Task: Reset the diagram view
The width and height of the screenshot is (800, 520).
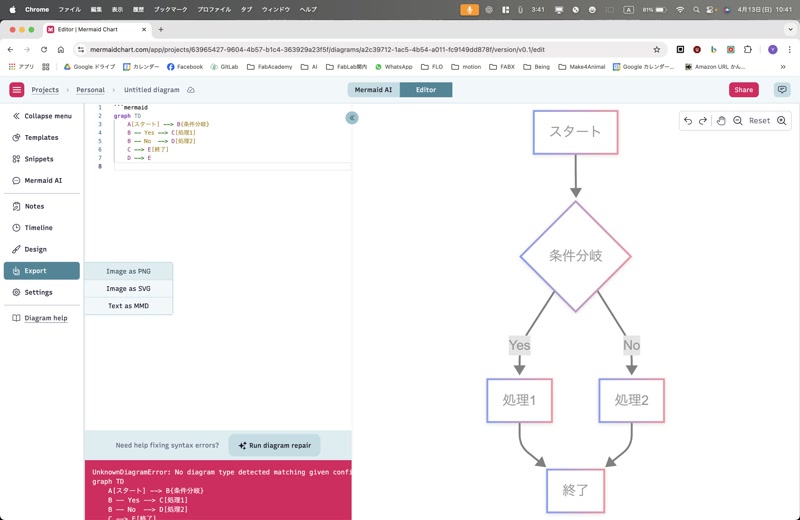Action: [759, 121]
